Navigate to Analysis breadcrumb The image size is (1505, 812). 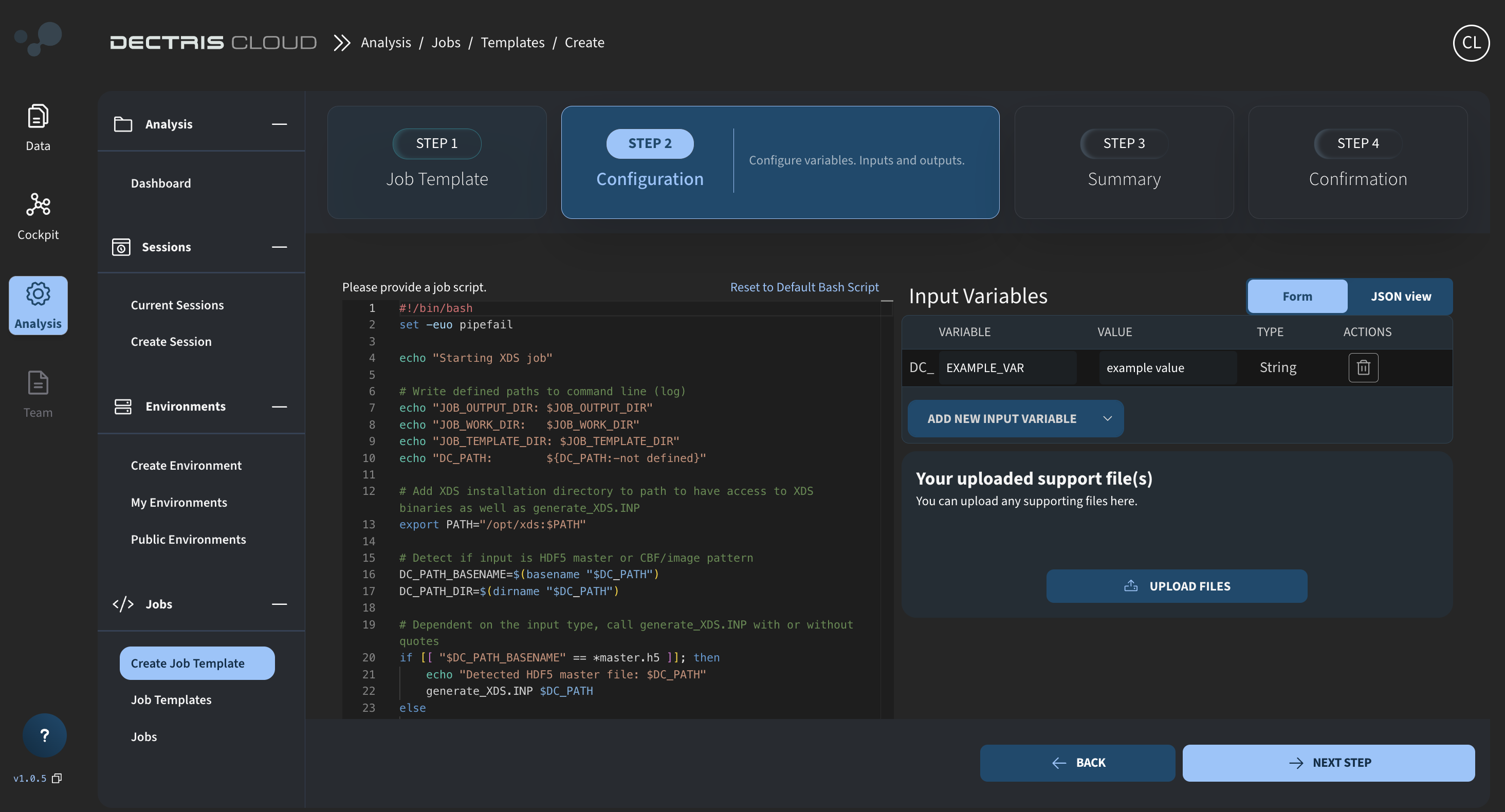[x=386, y=43]
